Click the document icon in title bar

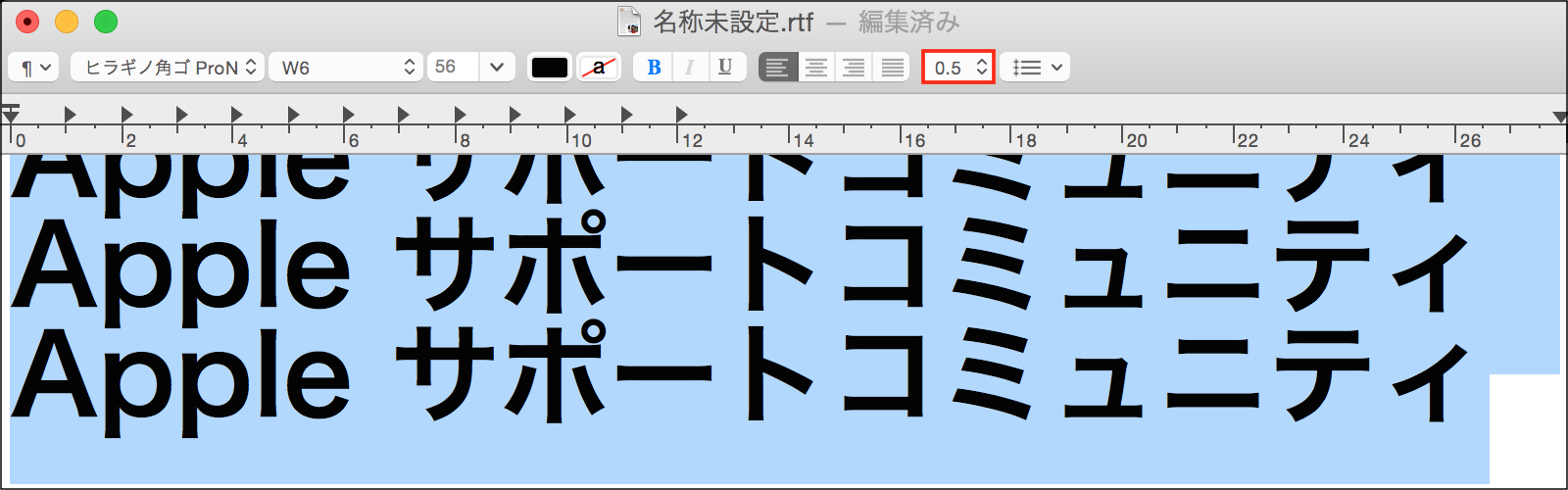coord(629,22)
